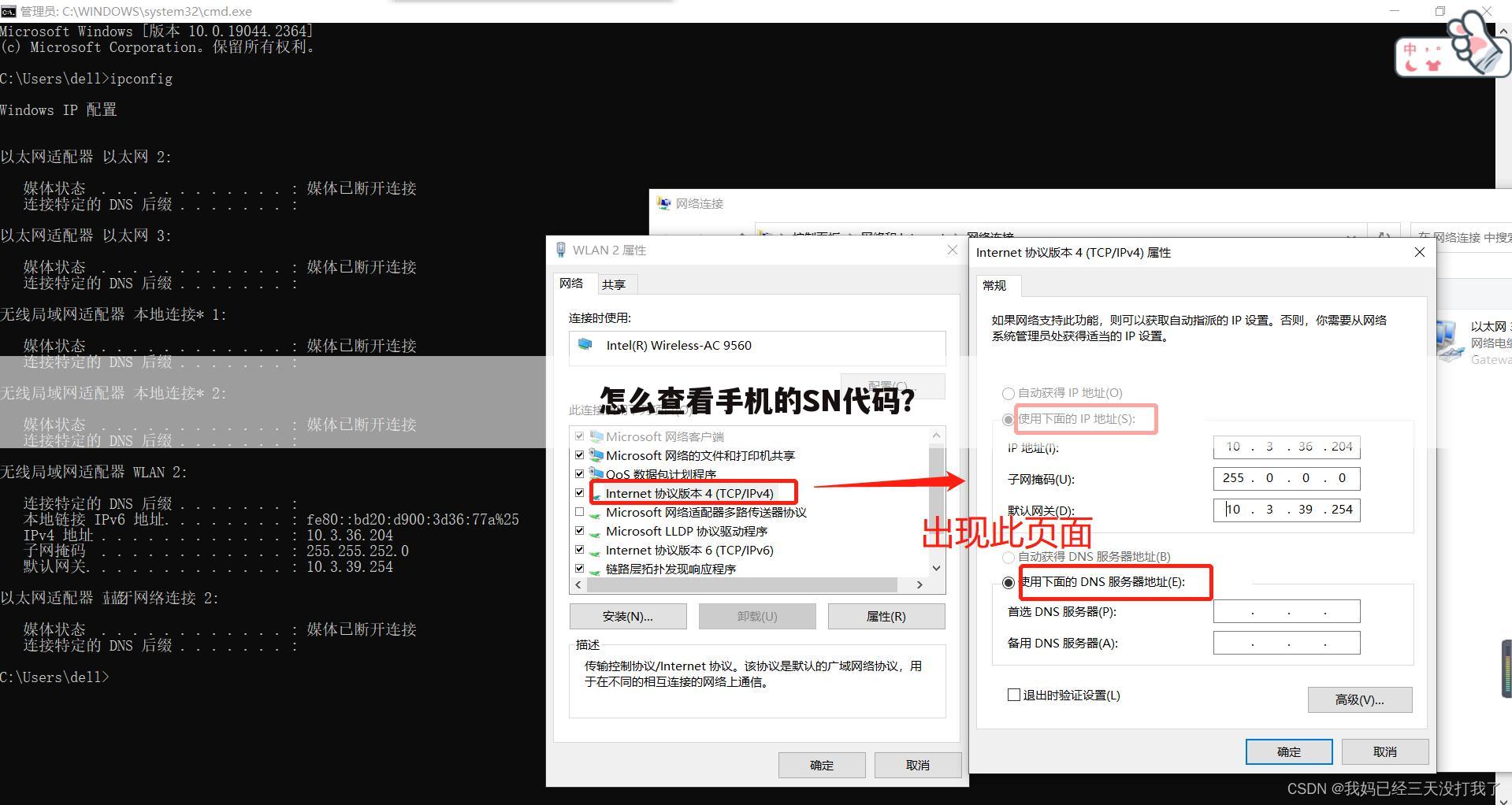Select the 常规 tab in IPv4 properties

coord(995,286)
